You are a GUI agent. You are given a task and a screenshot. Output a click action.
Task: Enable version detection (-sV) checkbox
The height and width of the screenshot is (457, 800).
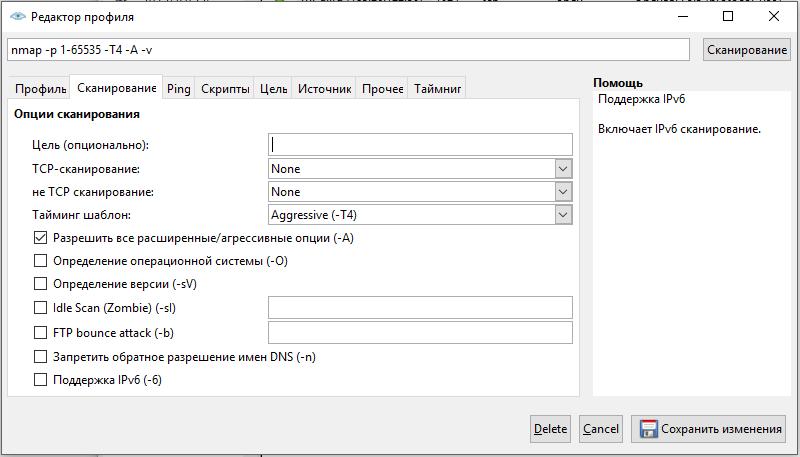click(41, 284)
